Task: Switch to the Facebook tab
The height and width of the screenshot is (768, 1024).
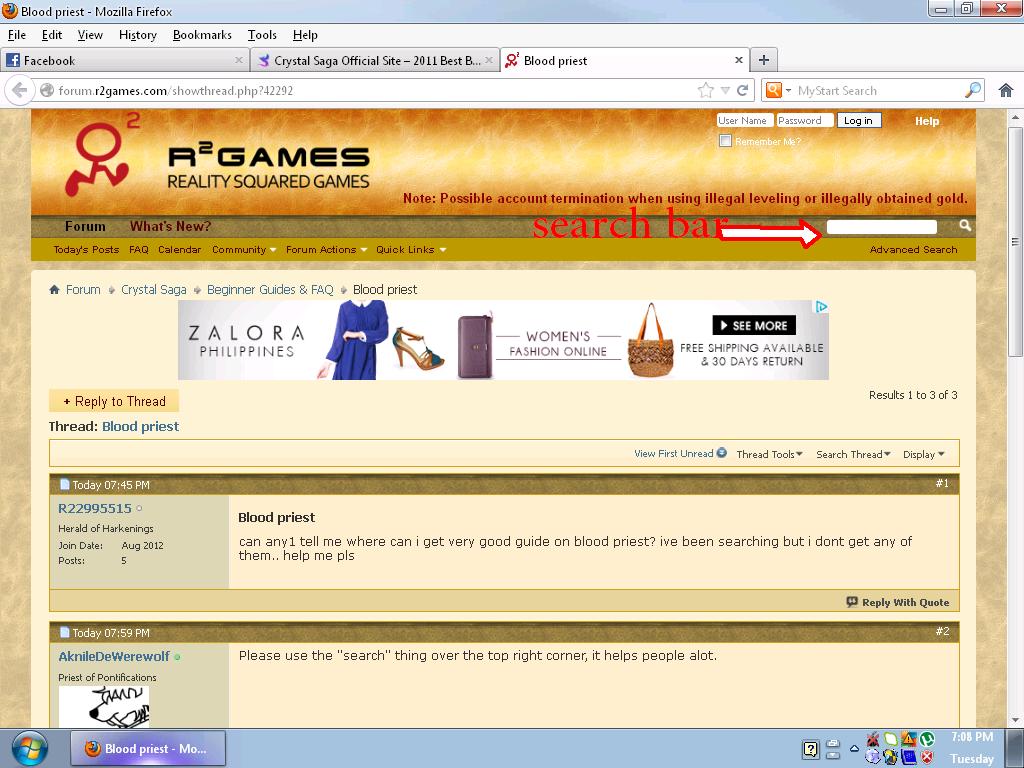Action: (x=120, y=60)
